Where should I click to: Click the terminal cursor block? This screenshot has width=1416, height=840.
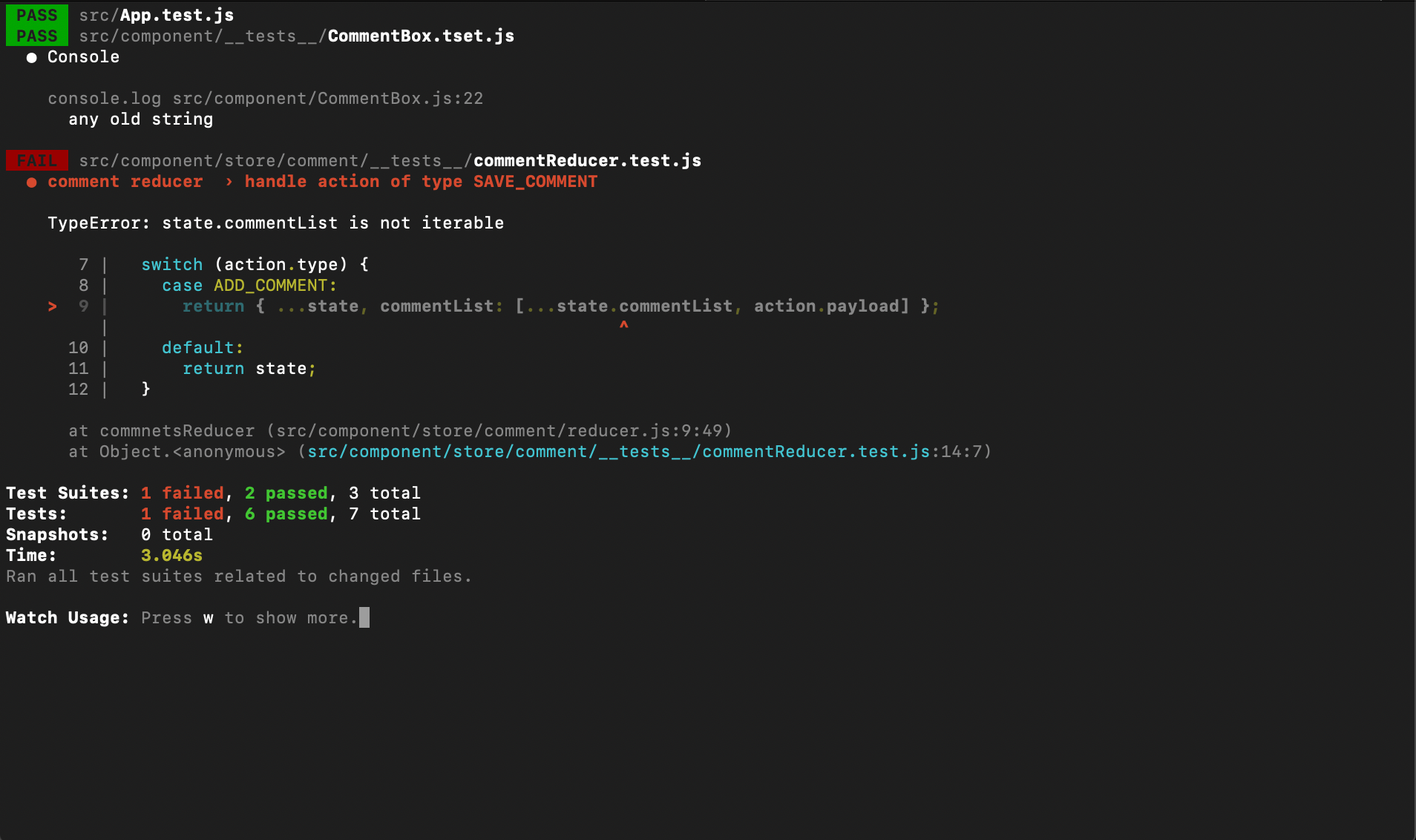coord(364,617)
